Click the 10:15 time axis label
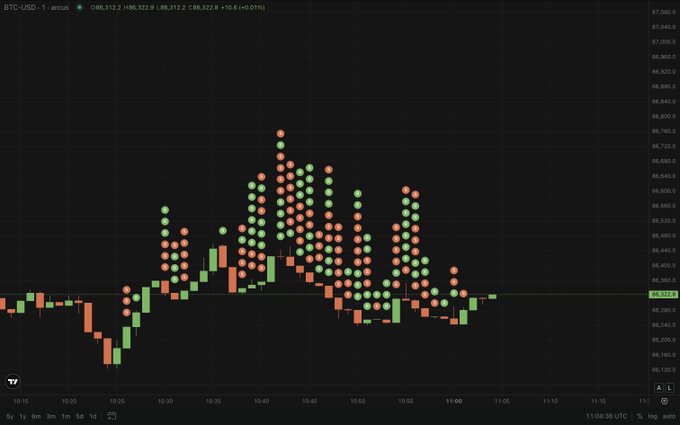The width and height of the screenshot is (680, 425). click(21, 401)
